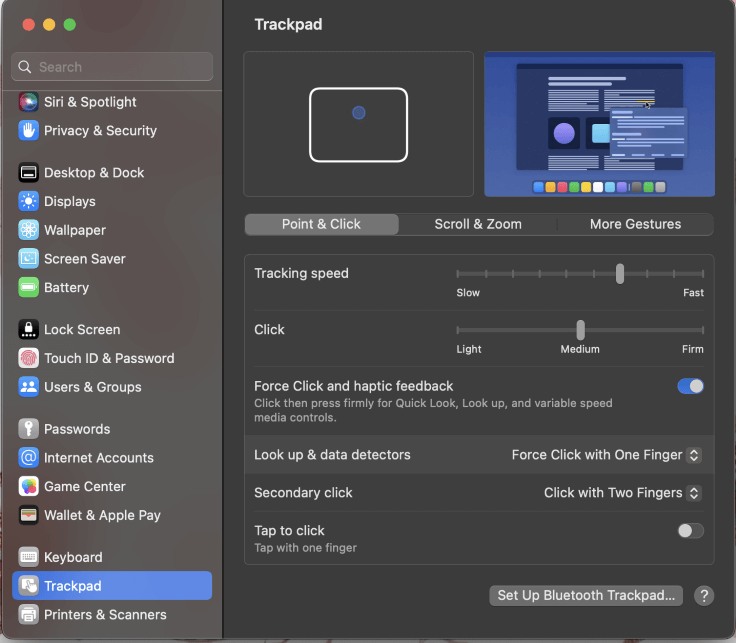Open Siri & Spotlight settings icon
Screen dimensions: 736x643
28,102
